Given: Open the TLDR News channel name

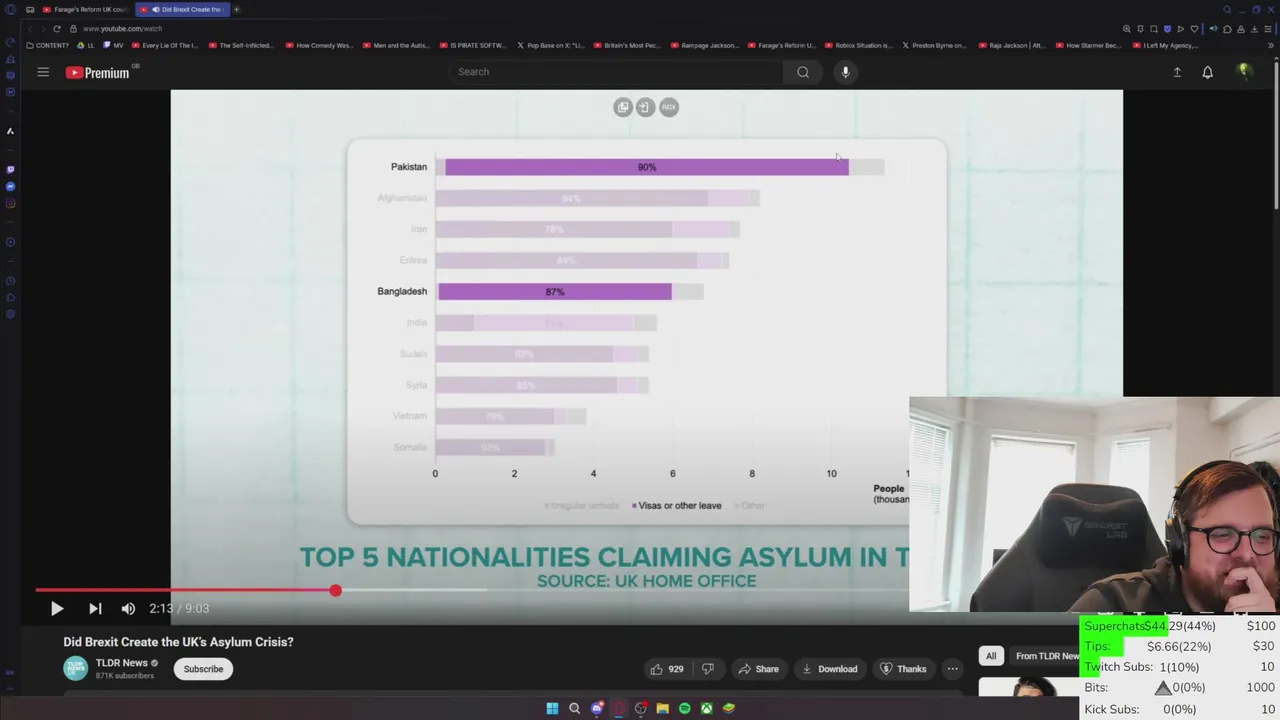Looking at the screenshot, I should (121, 663).
